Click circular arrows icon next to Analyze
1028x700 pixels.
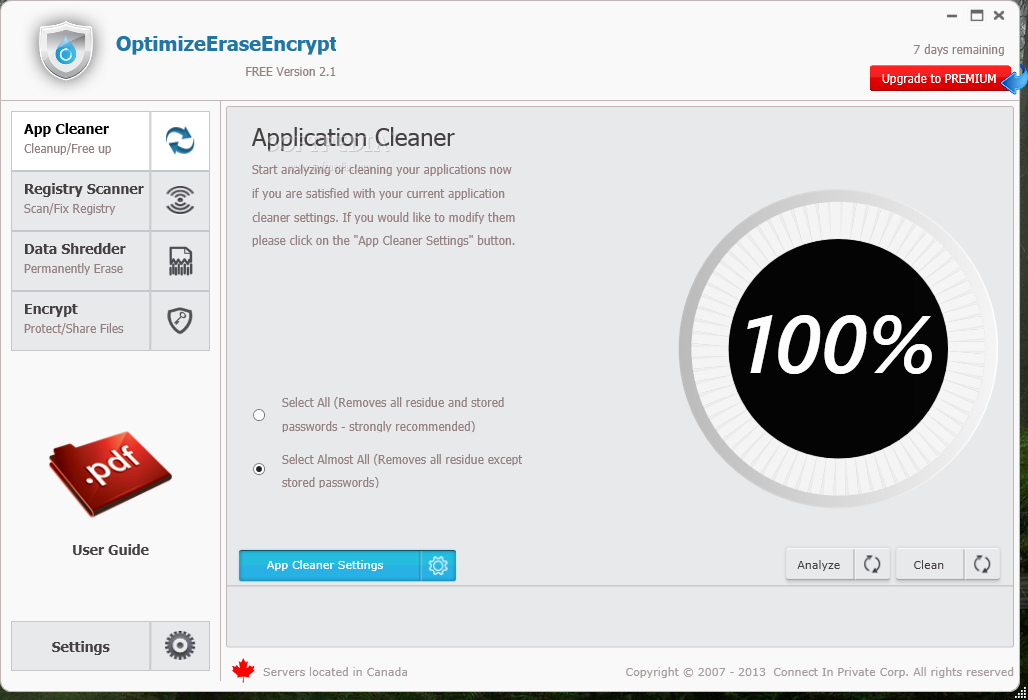872,564
